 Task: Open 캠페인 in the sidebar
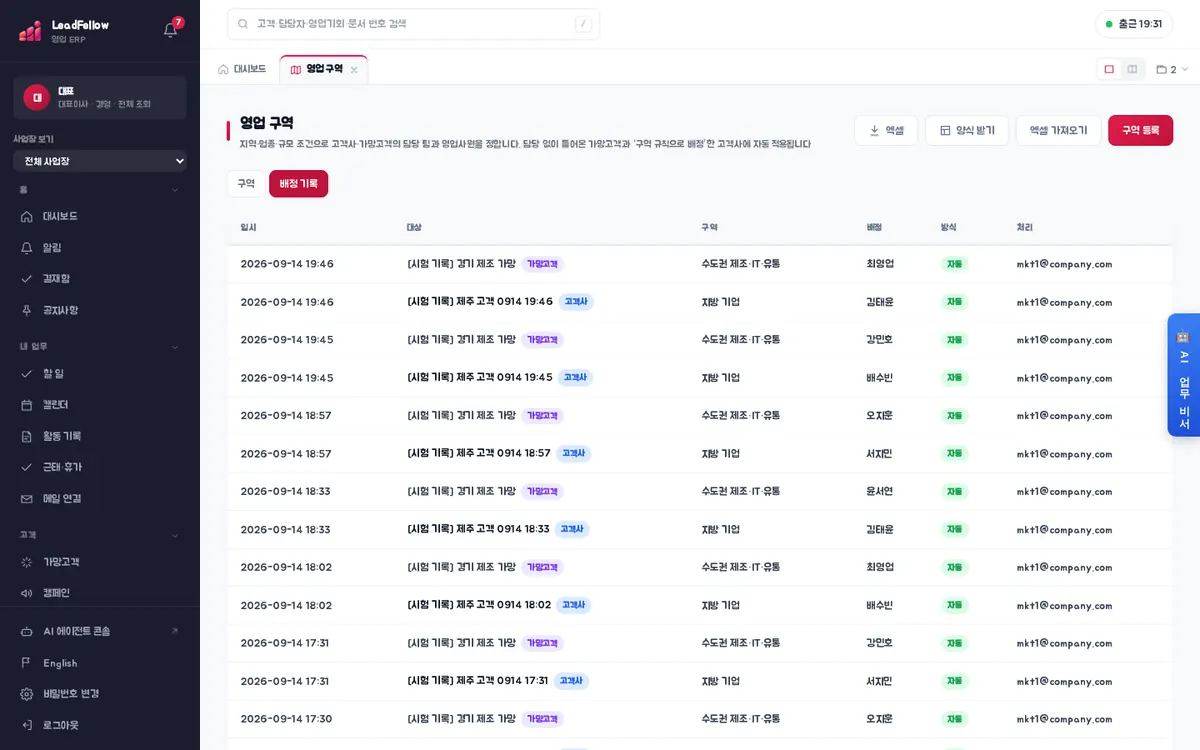100,593
